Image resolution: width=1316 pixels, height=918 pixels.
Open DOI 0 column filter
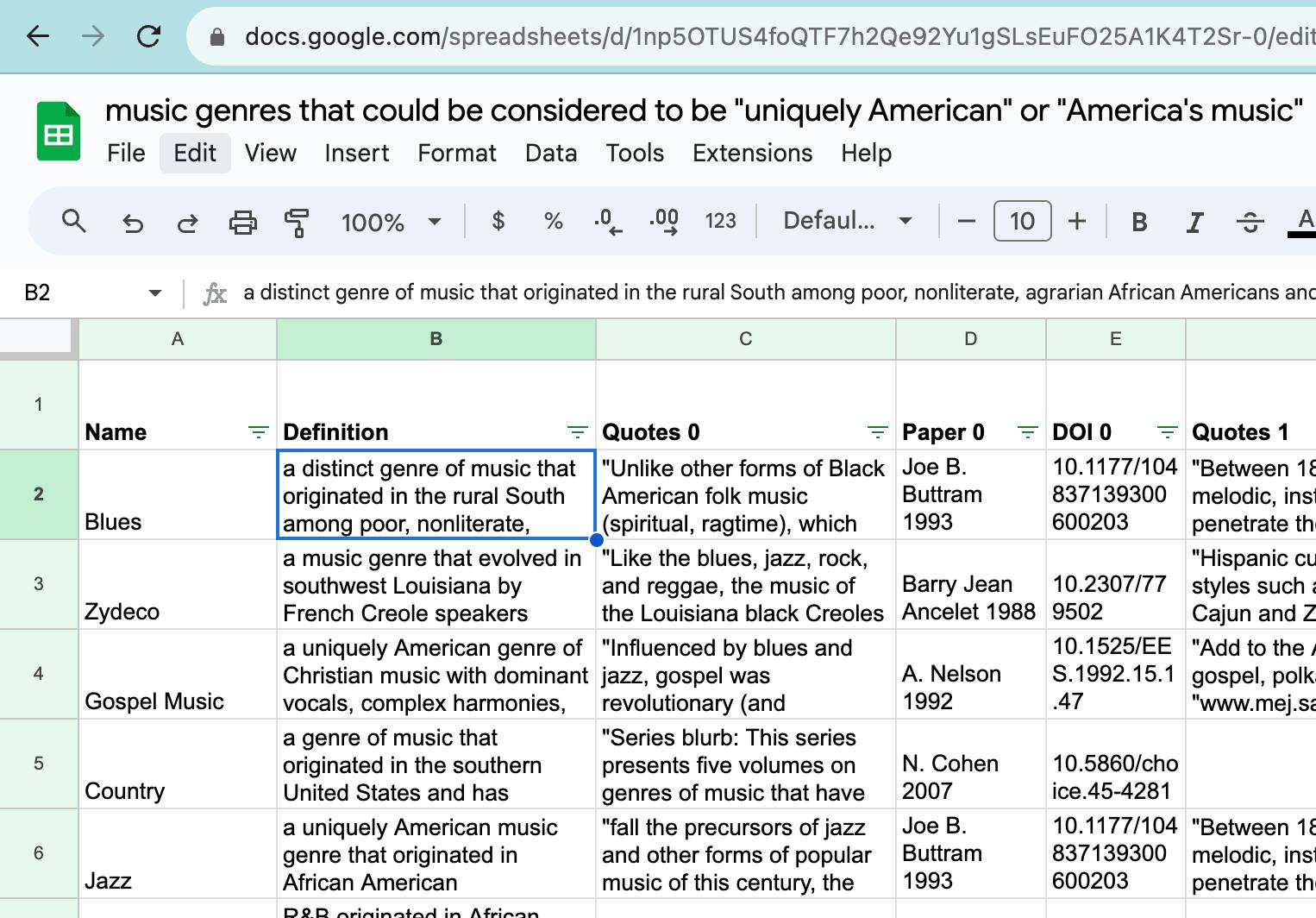pyautogui.click(x=1167, y=432)
